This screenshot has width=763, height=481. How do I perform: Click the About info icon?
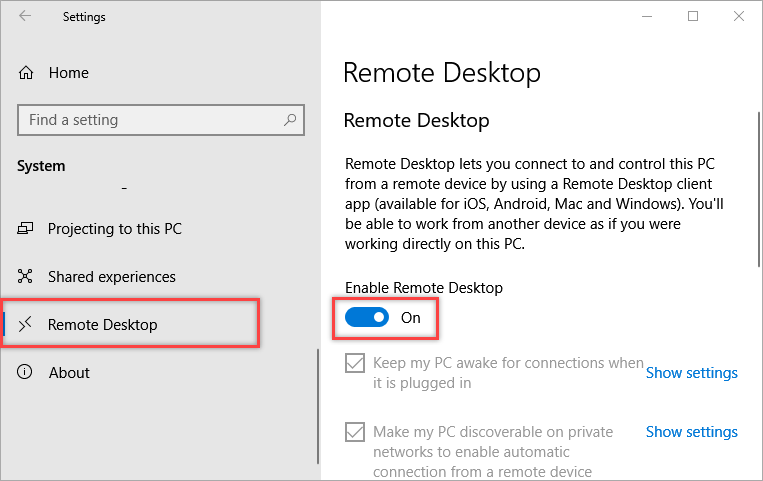(27, 373)
